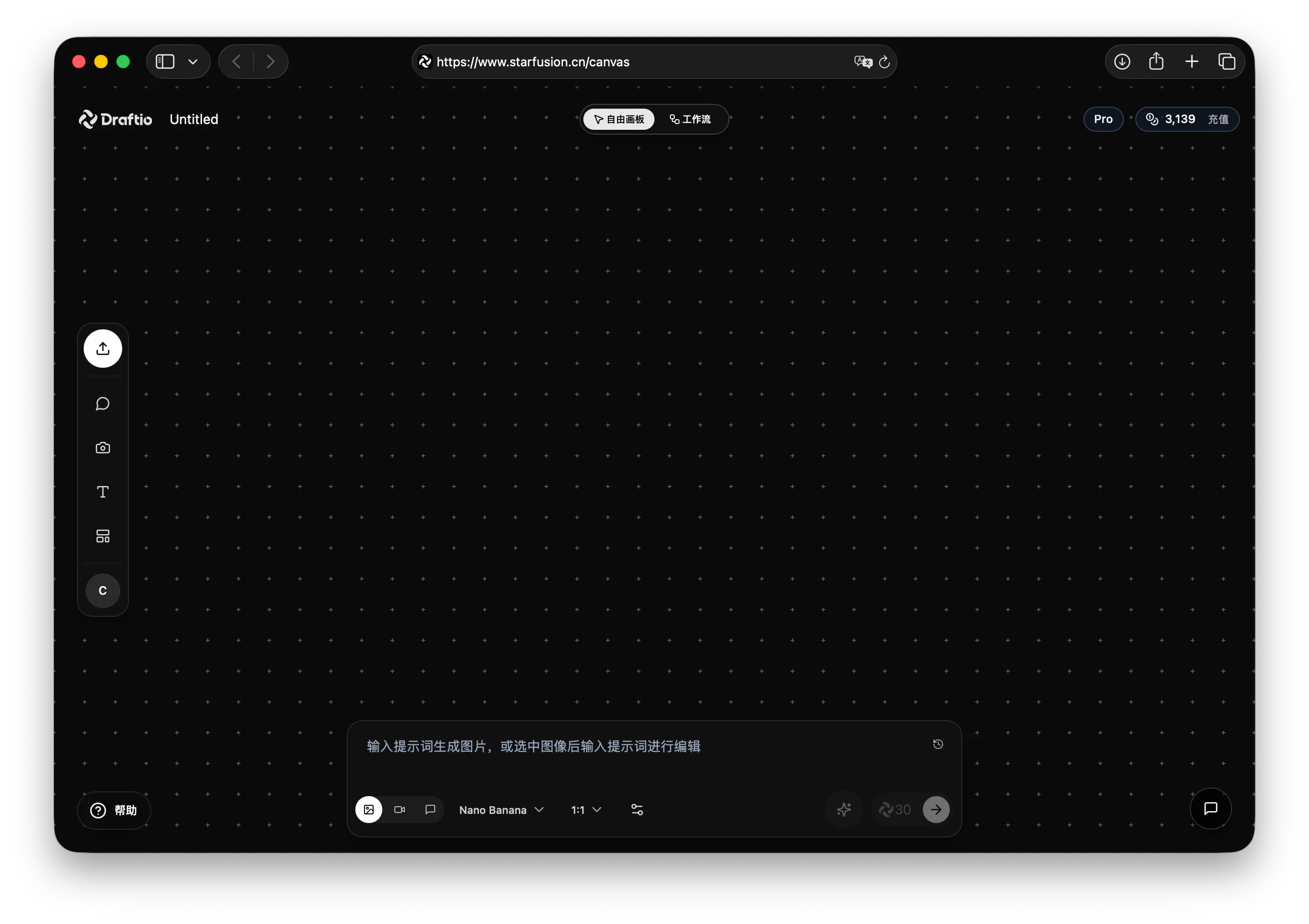1309x924 pixels.
Task: Switch to 工作流 mode
Action: pyautogui.click(x=690, y=119)
